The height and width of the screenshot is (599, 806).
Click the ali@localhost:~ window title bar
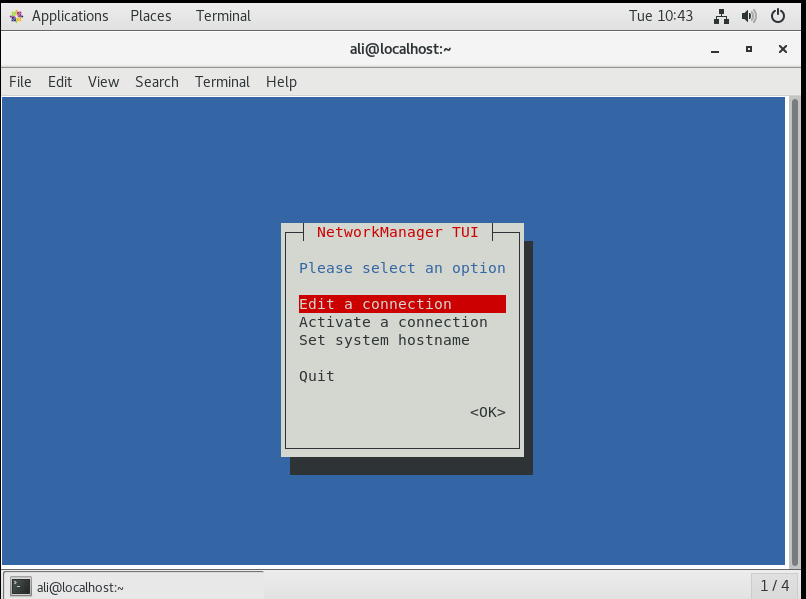coord(400,49)
